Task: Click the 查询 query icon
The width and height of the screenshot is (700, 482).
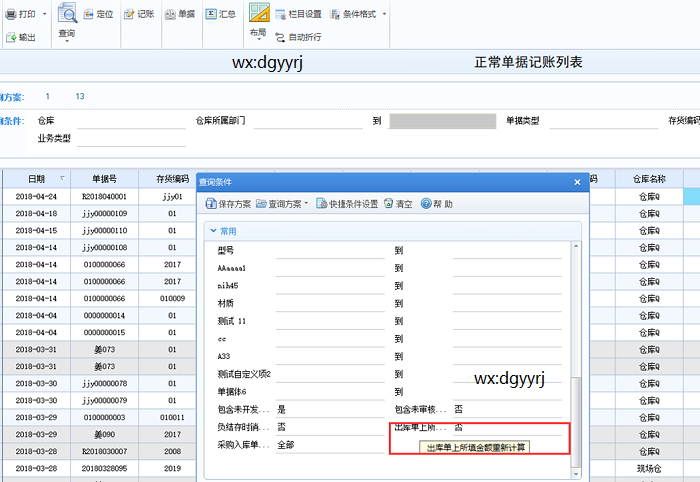Action: [x=67, y=13]
